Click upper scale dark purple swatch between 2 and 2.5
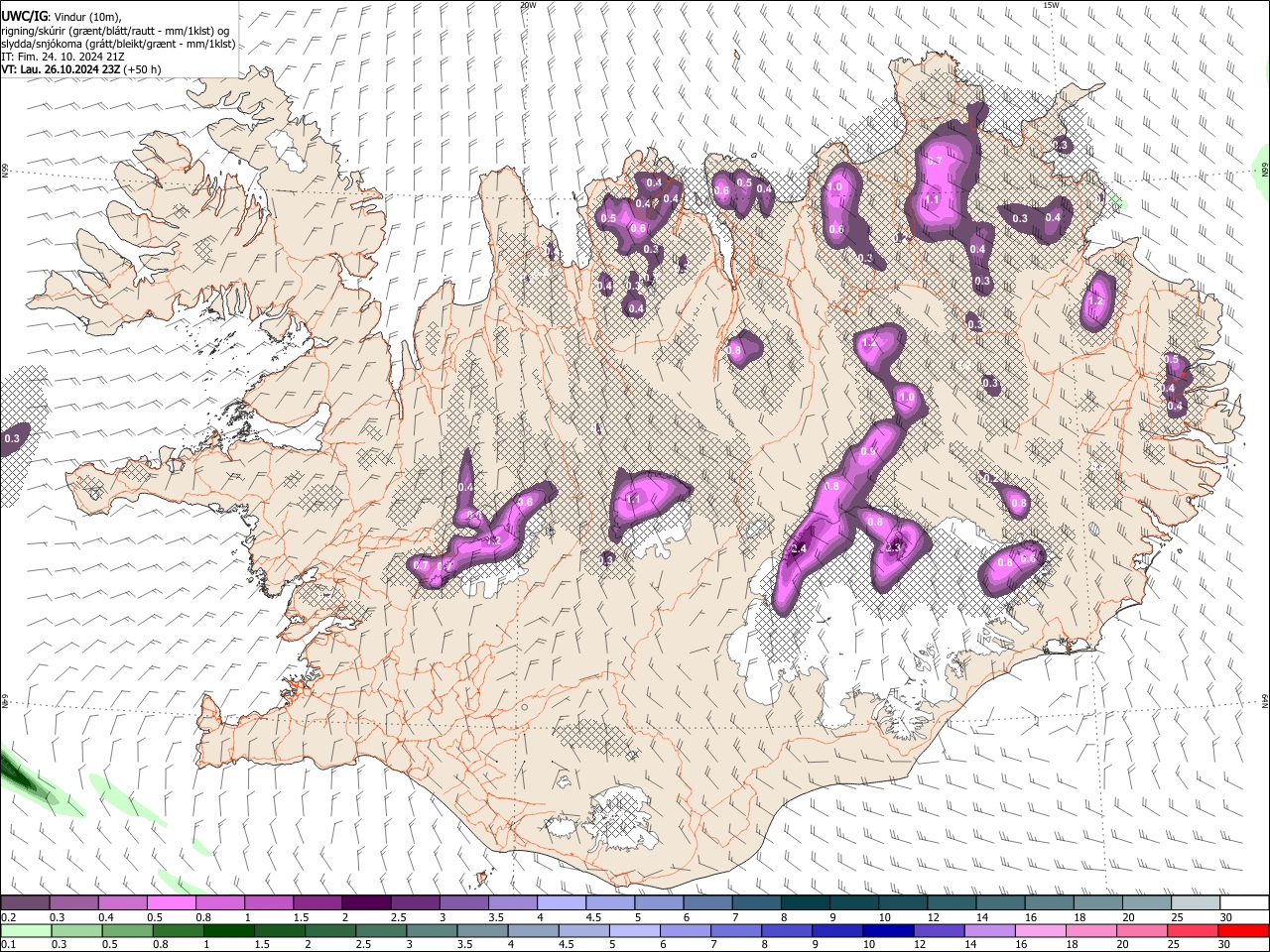 click(x=366, y=903)
